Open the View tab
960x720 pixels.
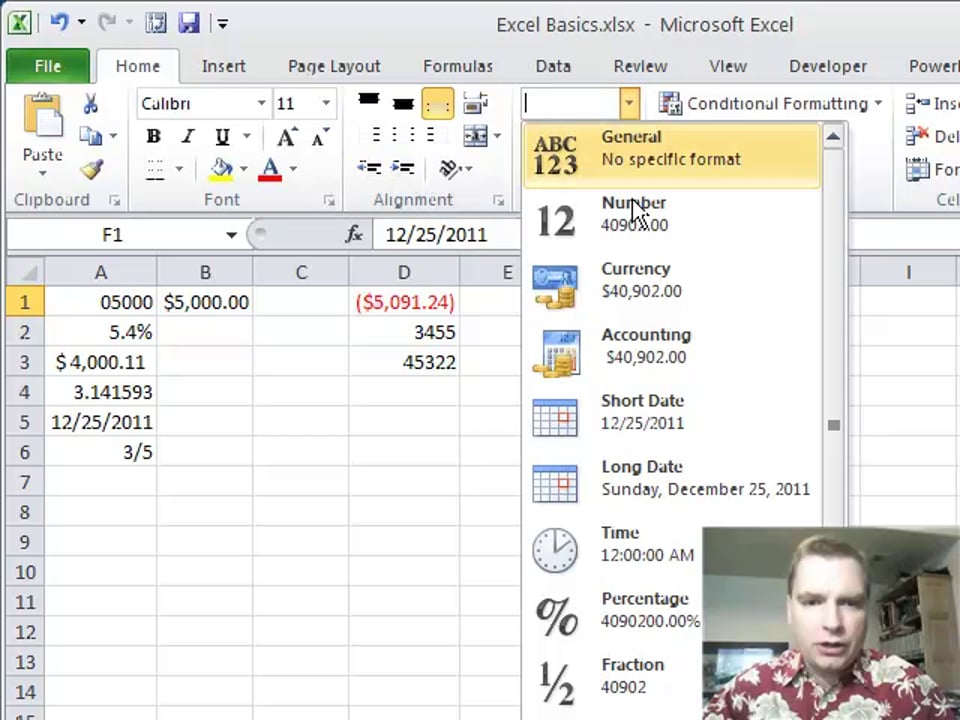[x=728, y=66]
